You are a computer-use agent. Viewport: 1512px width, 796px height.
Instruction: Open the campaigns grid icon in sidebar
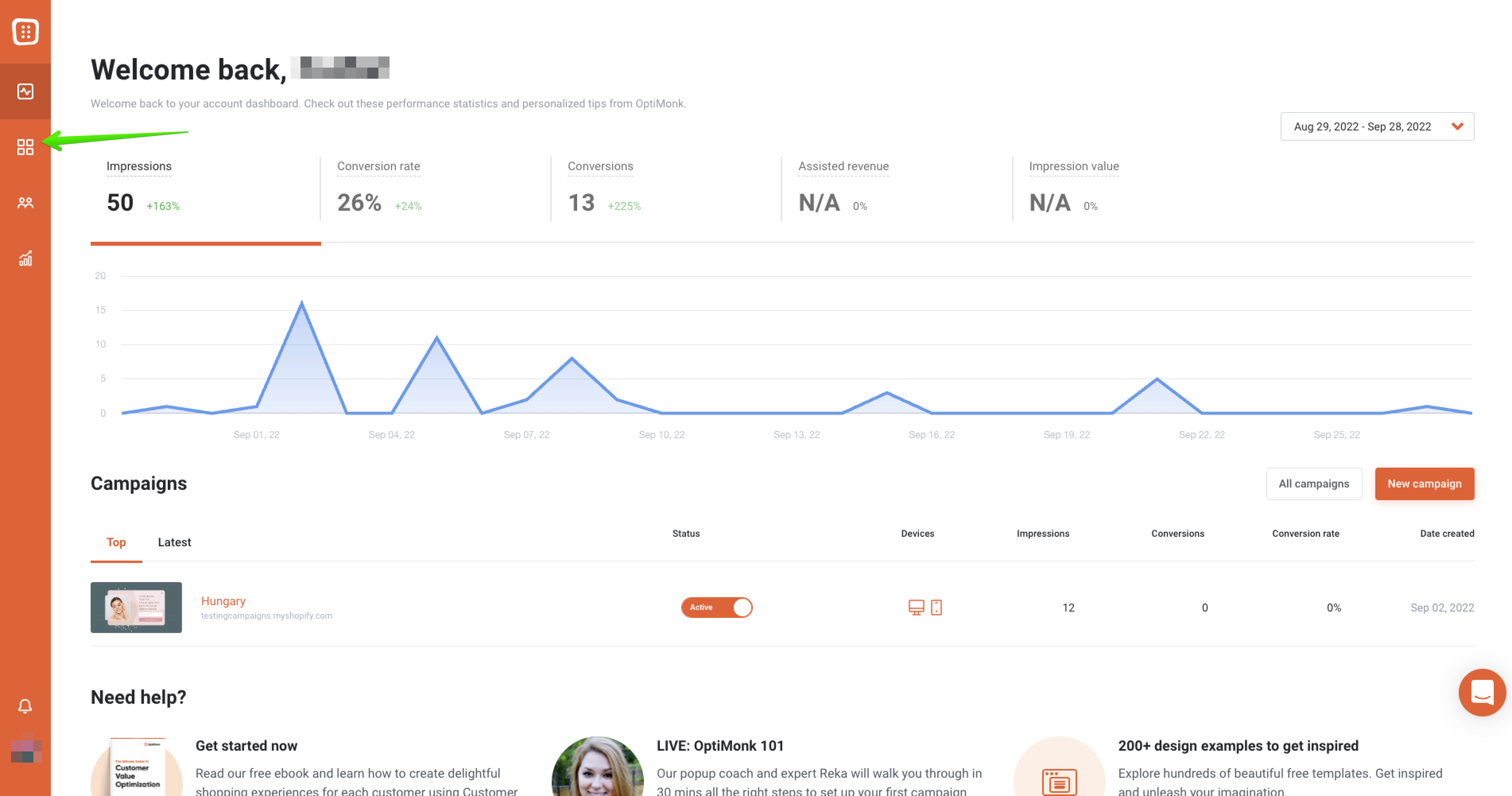coord(25,147)
